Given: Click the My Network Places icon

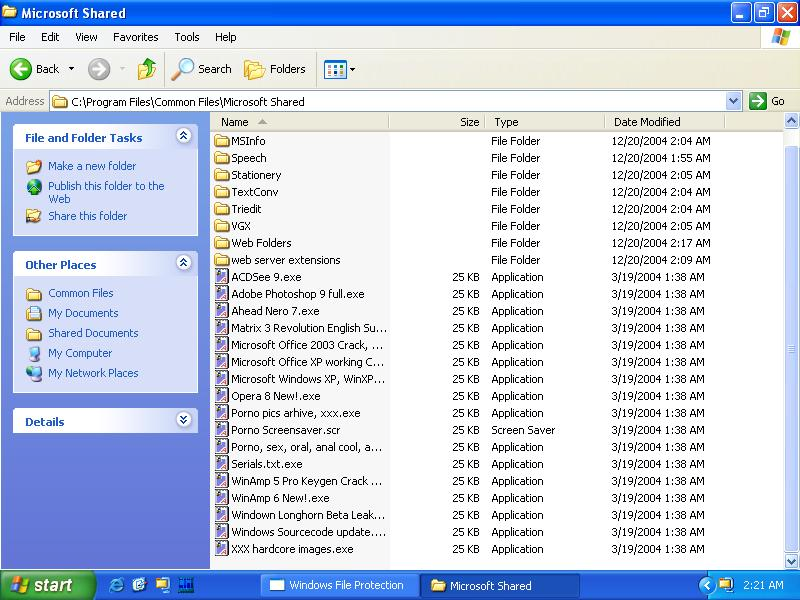Looking at the screenshot, I should pyautogui.click(x=34, y=373).
